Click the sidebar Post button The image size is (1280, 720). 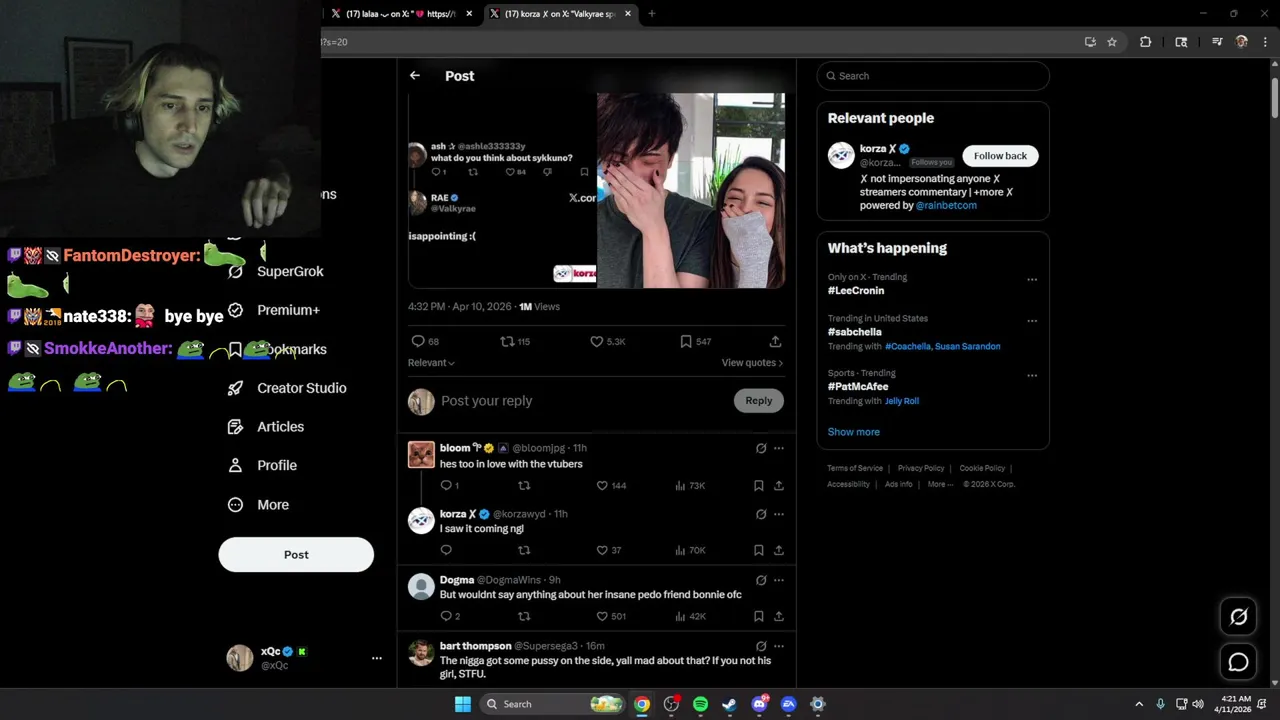coord(296,555)
